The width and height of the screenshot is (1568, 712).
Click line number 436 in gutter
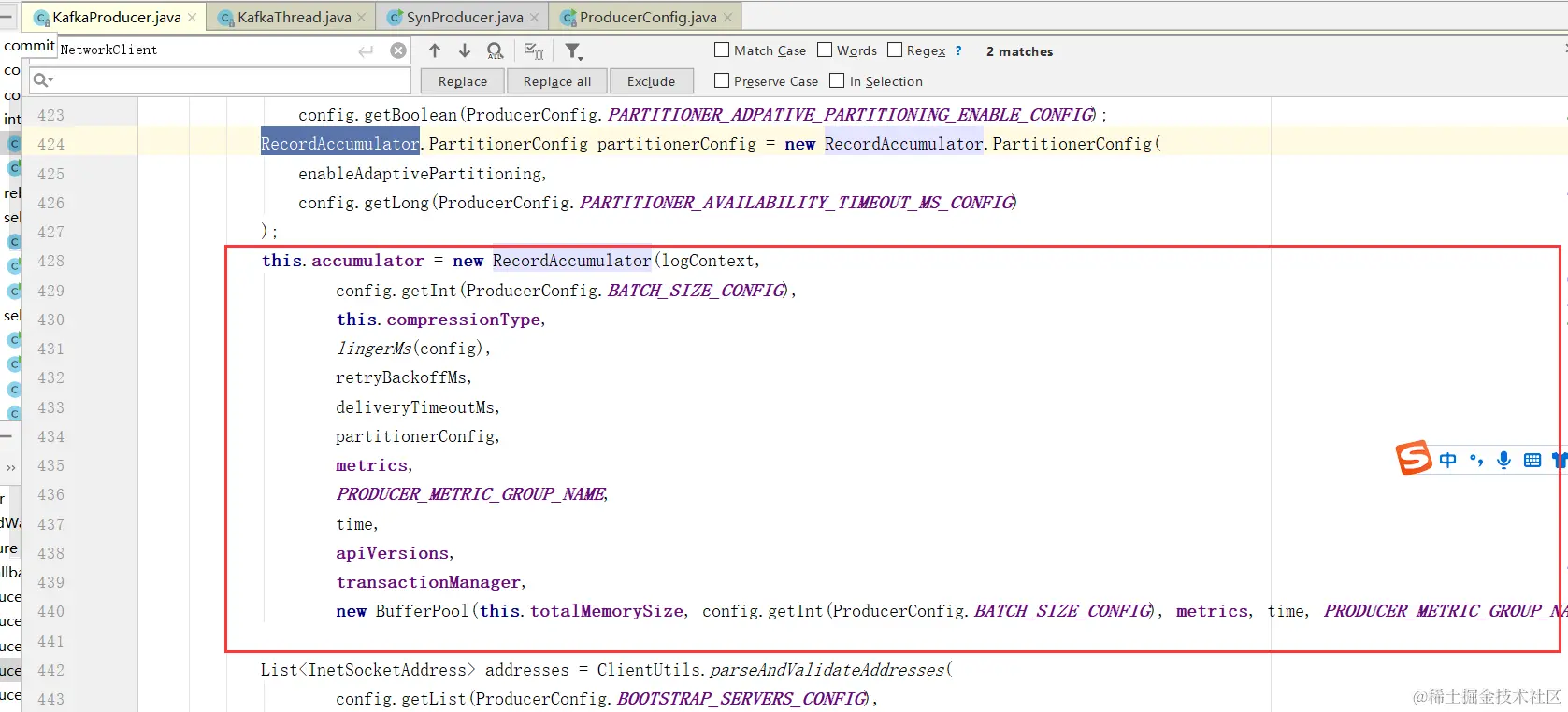point(50,494)
